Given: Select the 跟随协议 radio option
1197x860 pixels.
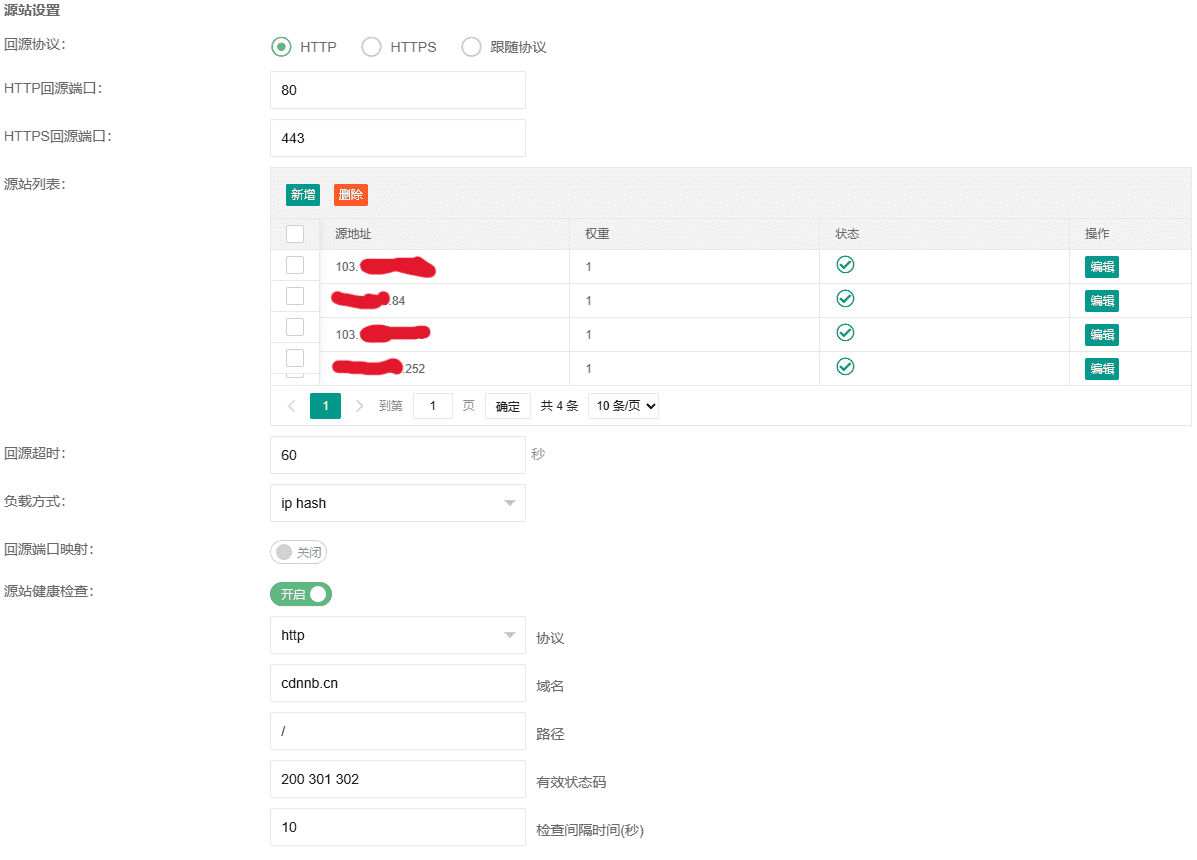Looking at the screenshot, I should (x=471, y=46).
